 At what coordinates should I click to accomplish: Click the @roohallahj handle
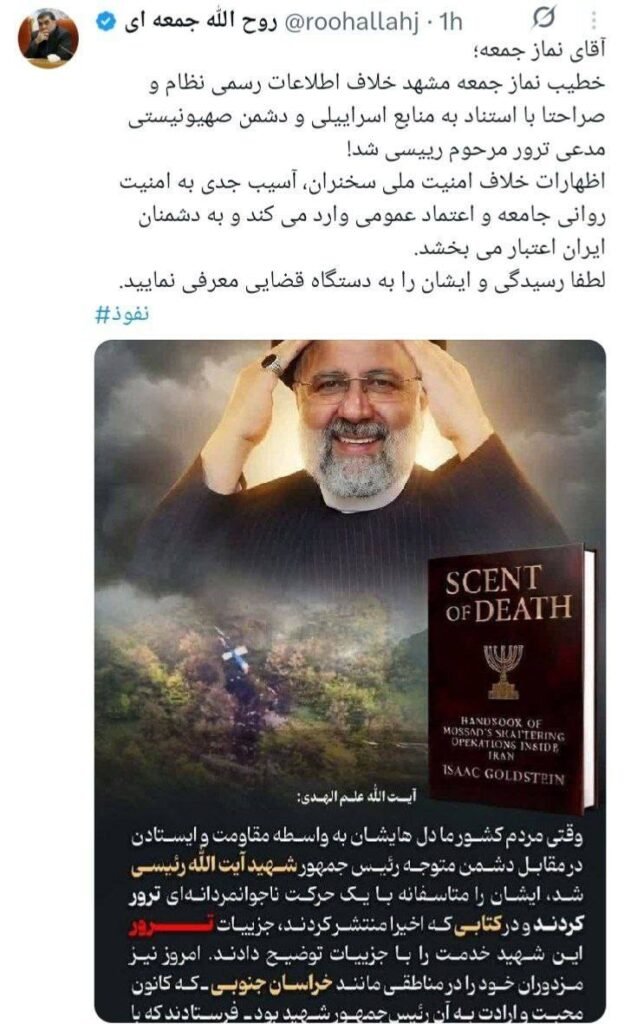352,23
